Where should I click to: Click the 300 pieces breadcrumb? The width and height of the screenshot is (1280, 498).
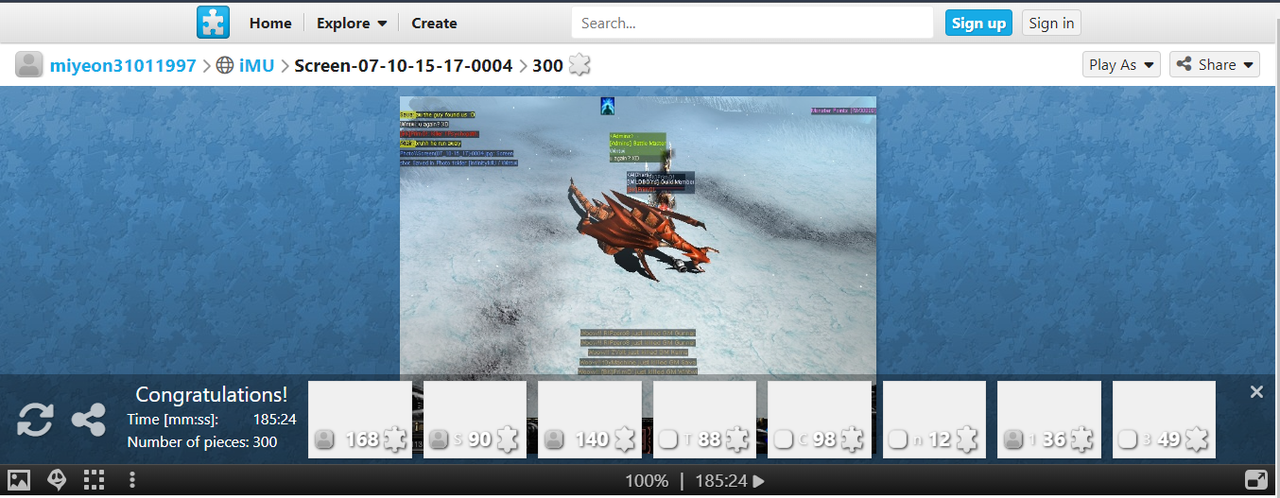(547, 65)
